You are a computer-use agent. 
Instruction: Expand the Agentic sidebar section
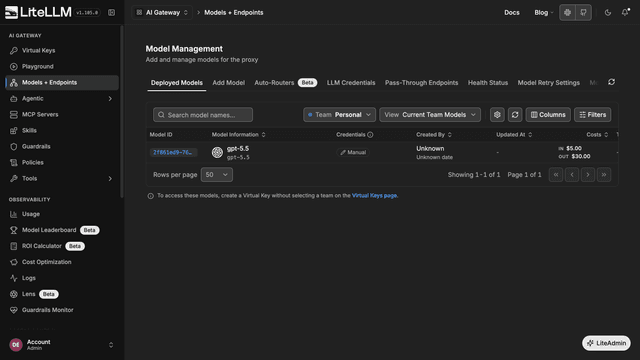(x=62, y=98)
